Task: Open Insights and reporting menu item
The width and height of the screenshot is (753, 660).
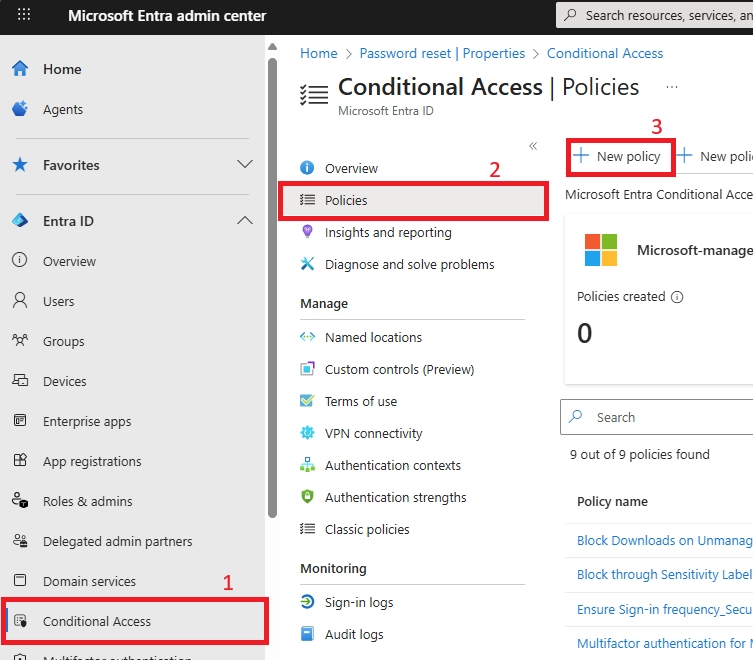Action: (x=388, y=232)
